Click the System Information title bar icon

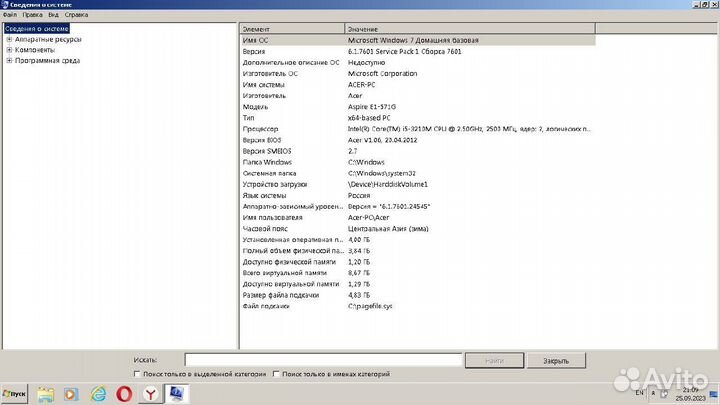pos(5,5)
